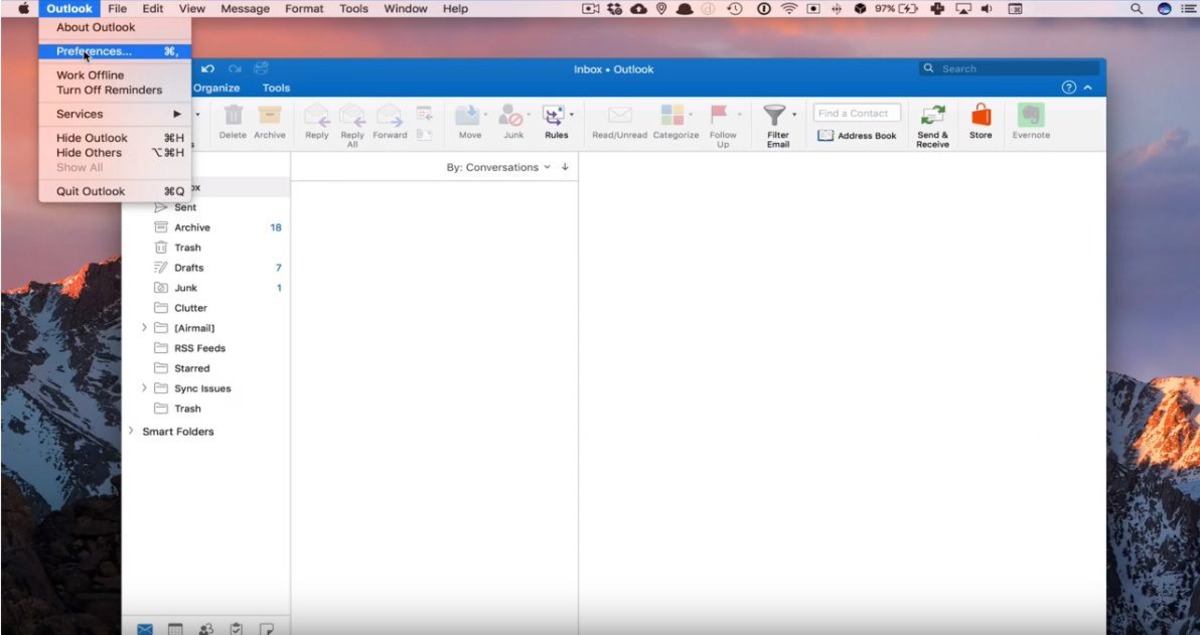Screen dimensions: 1200x635
Task: Toggle sort order arrow next to Conversations
Action: tap(565, 167)
